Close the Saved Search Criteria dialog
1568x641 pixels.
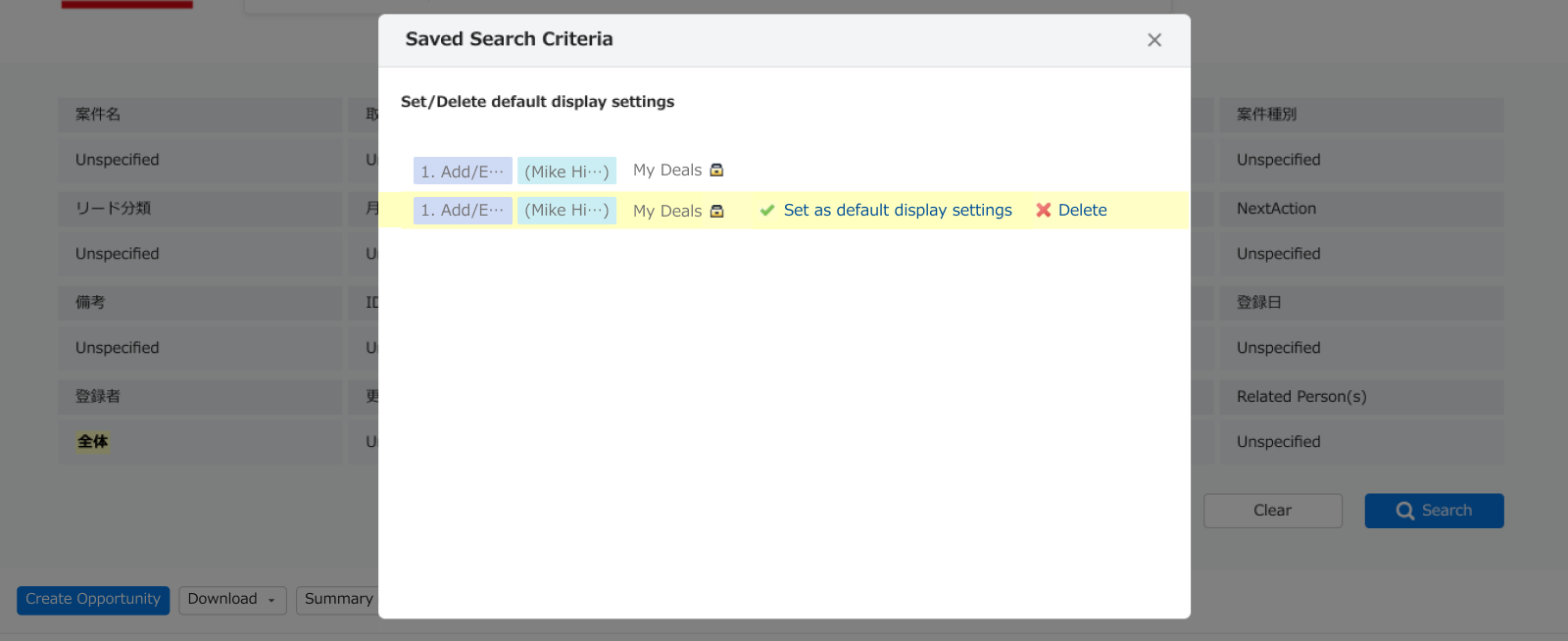1153,40
